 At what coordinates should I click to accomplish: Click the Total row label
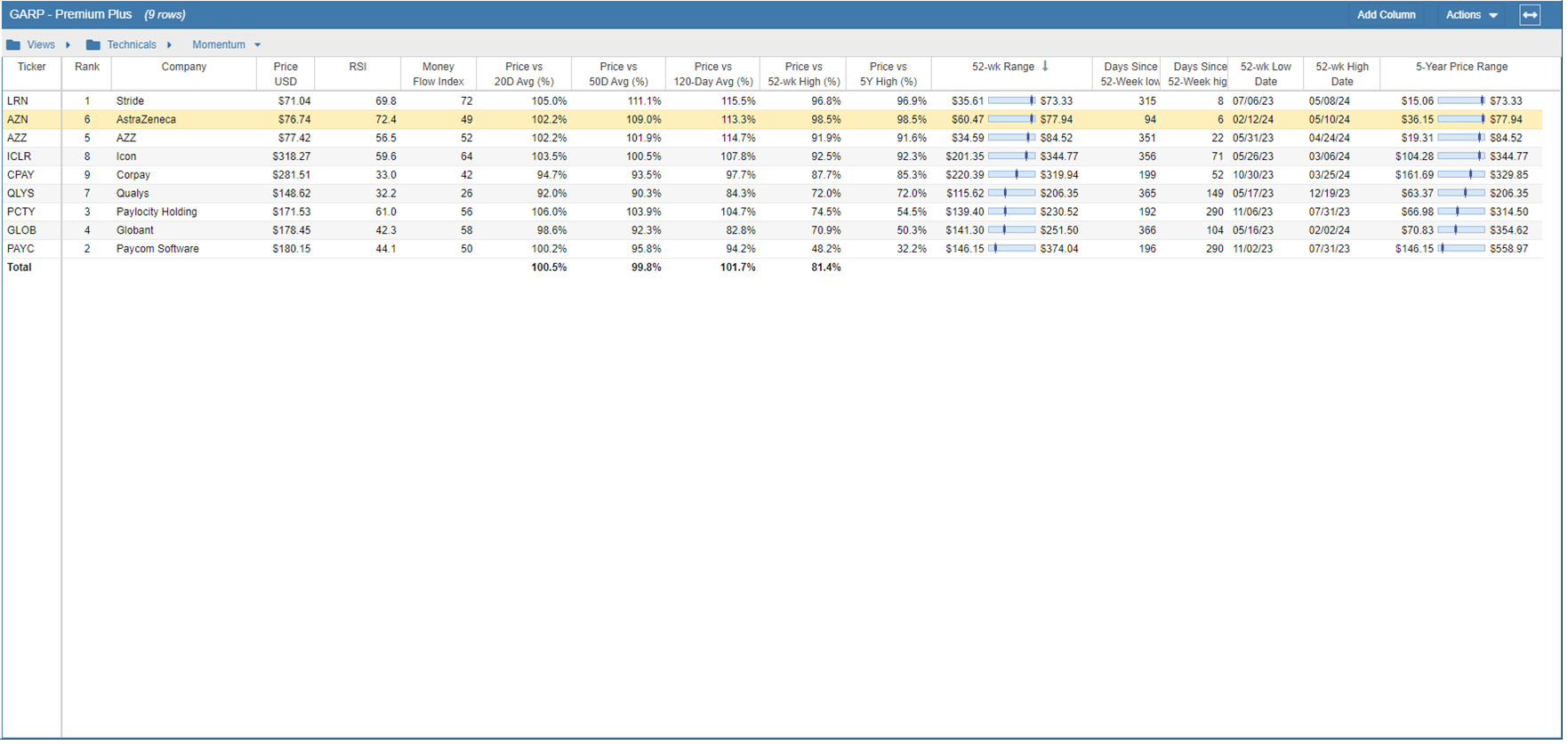point(20,268)
